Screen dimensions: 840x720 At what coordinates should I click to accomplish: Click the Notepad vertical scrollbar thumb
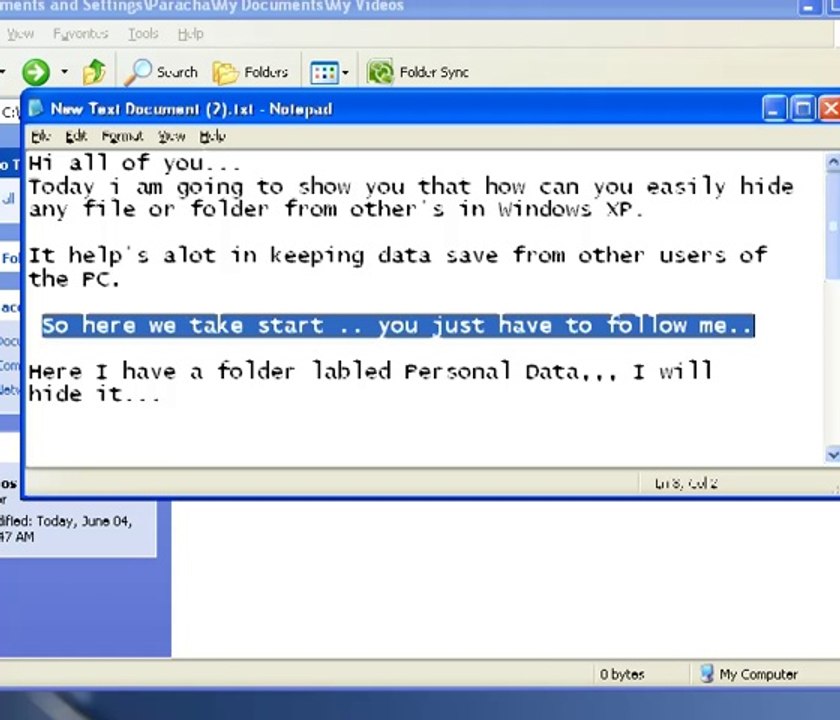coord(832,226)
